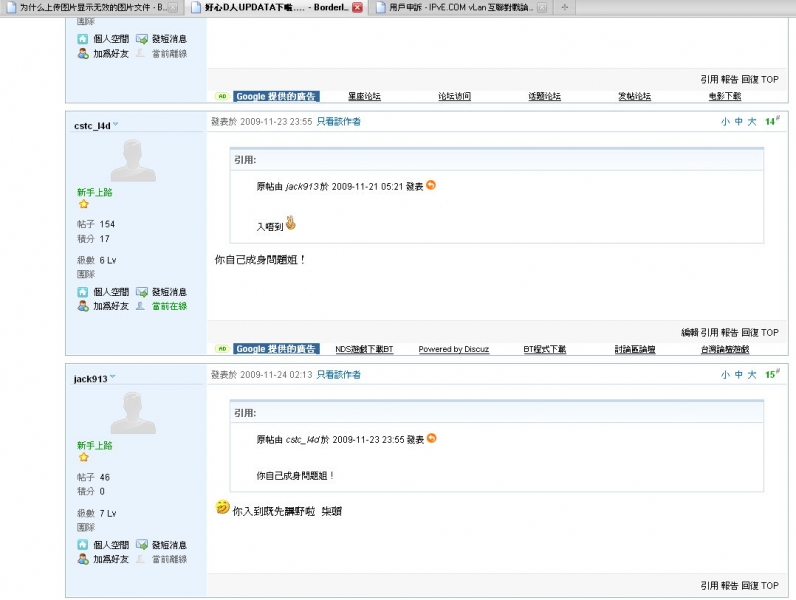Switch to the 用戶申訴 - IPvE.COM browser tab
The width and height of the screenshot is (796, 600).
[x=460, y=7]
